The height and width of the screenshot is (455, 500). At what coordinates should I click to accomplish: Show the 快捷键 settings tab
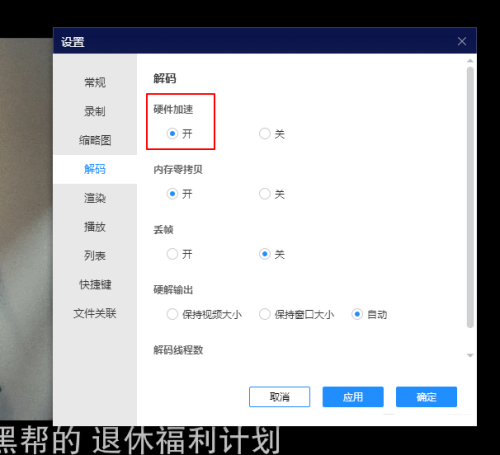(x=95, y=284)
